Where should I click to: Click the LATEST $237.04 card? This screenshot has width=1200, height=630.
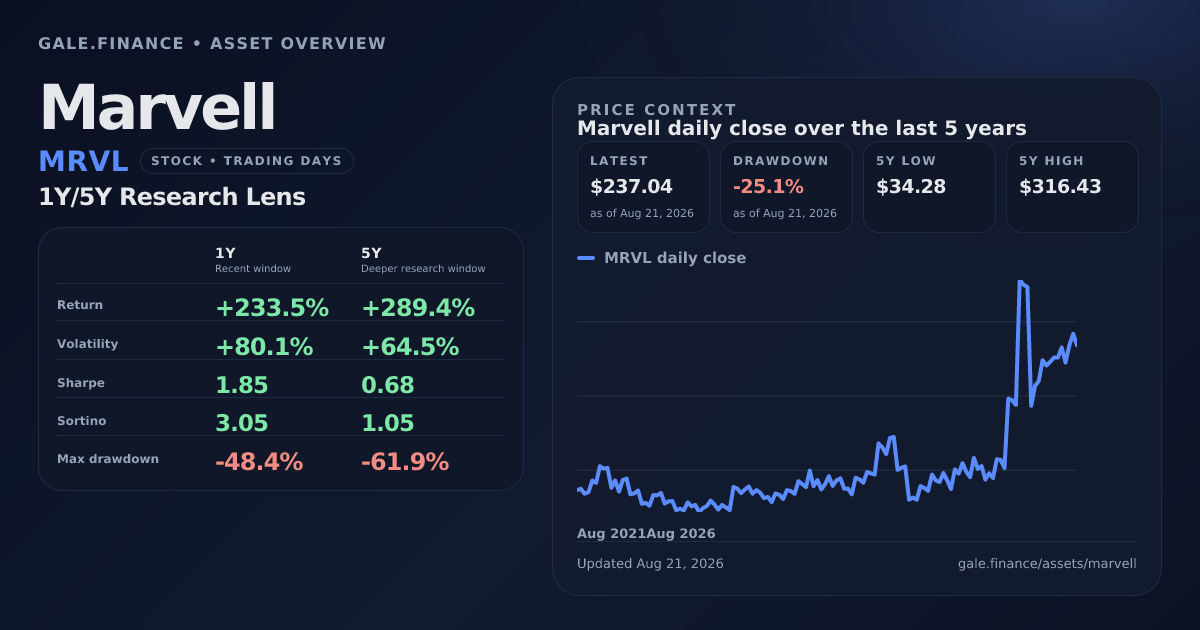pos(643,187)
